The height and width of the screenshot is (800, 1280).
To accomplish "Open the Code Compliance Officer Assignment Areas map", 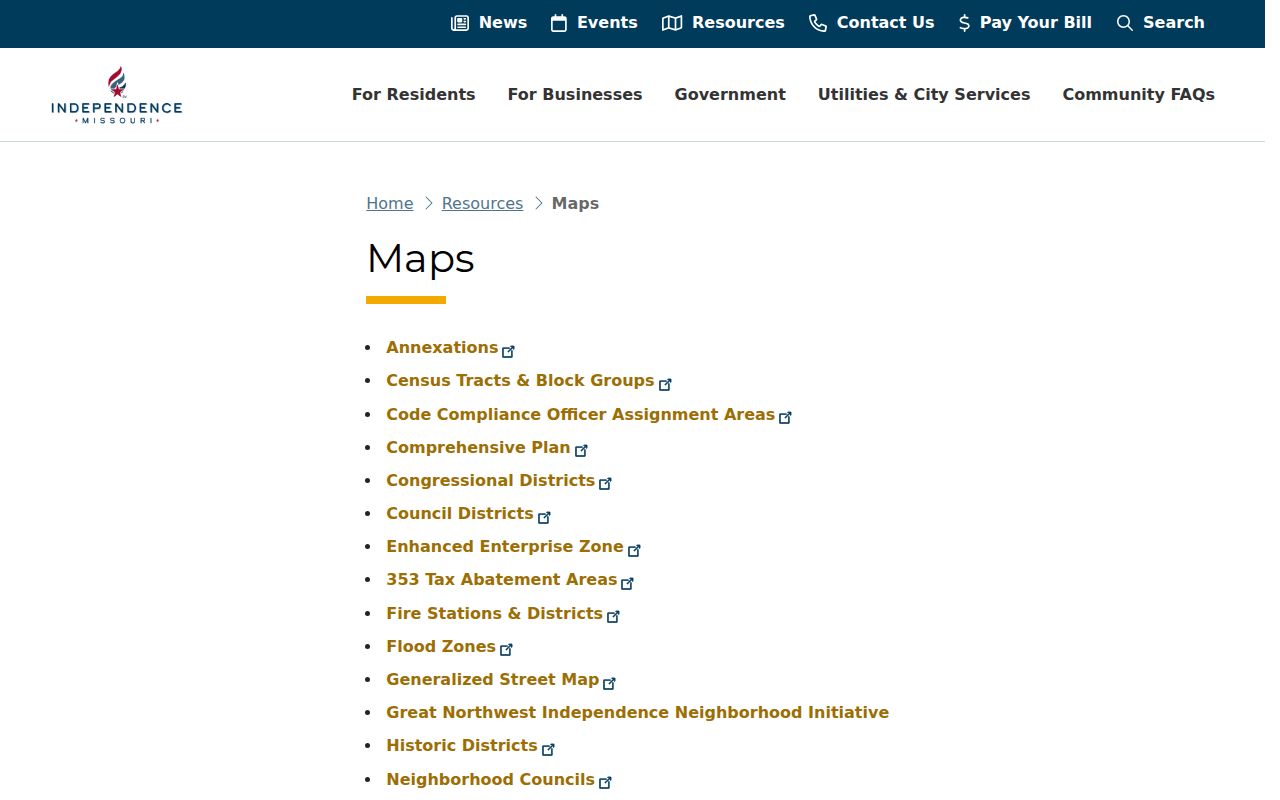I will pos(581,414).
